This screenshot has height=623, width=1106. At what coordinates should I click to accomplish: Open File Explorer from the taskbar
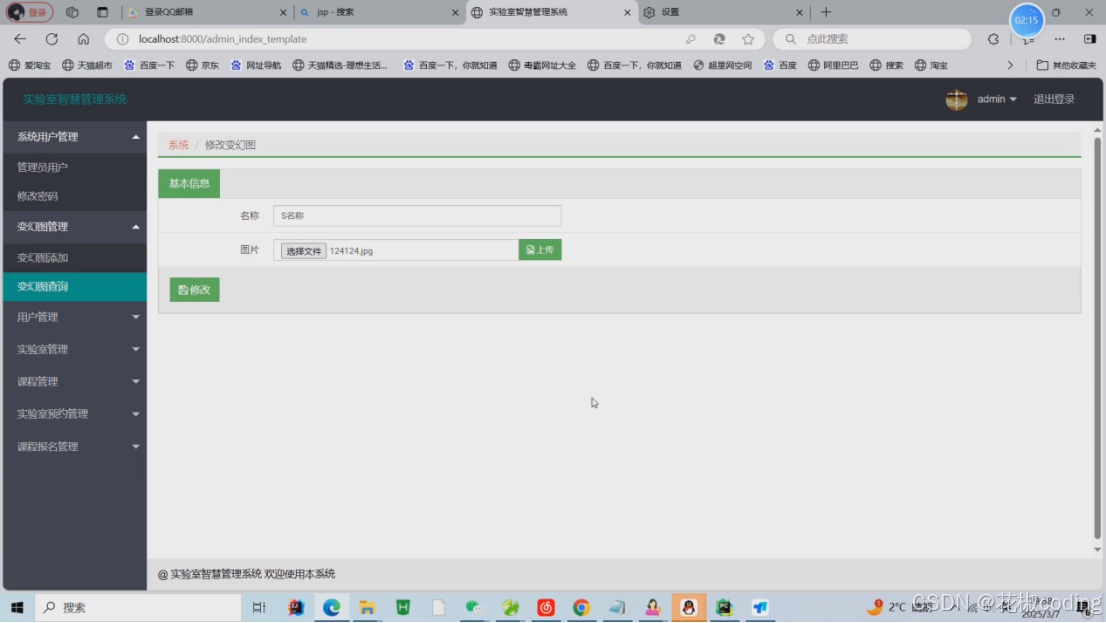[367, 607]
